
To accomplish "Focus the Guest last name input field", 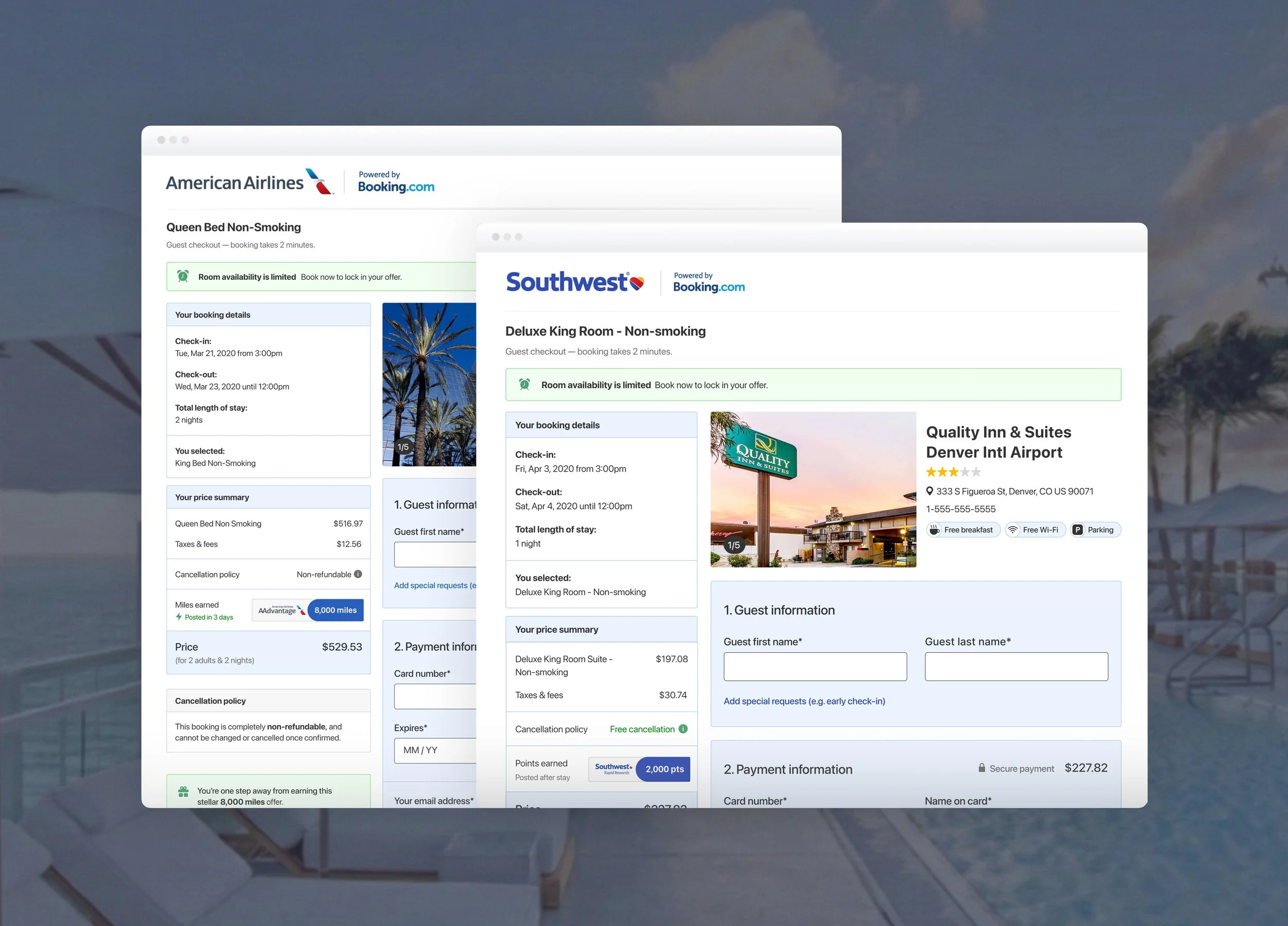I will (x=1016, y=666).
